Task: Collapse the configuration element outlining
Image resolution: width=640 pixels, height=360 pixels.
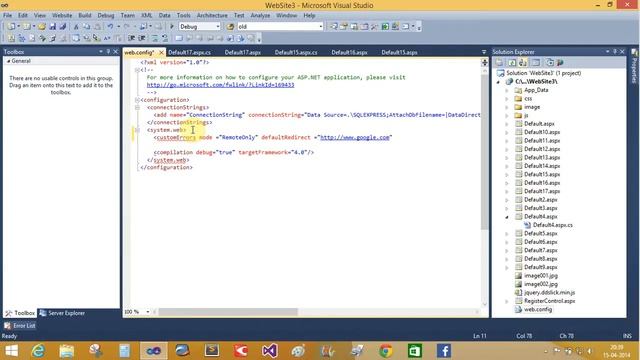Action: [137, 100]
